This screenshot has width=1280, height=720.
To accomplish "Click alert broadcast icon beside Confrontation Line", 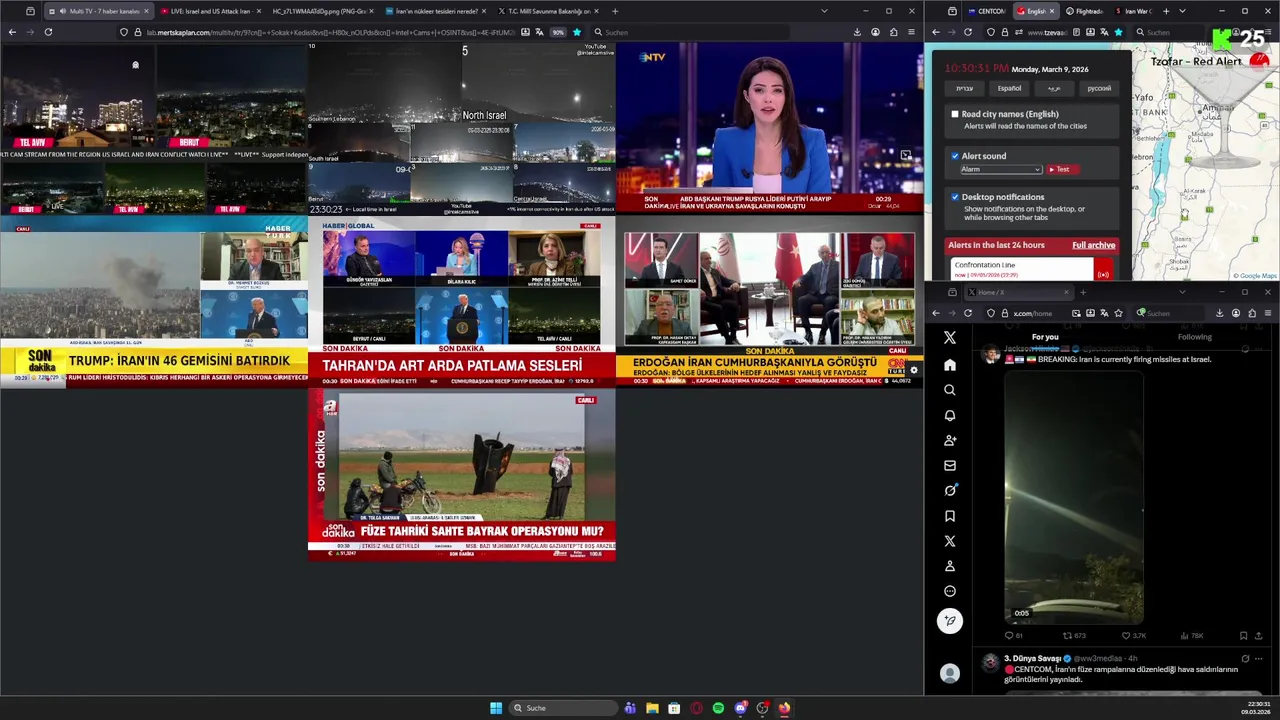I will [1104, 274].
